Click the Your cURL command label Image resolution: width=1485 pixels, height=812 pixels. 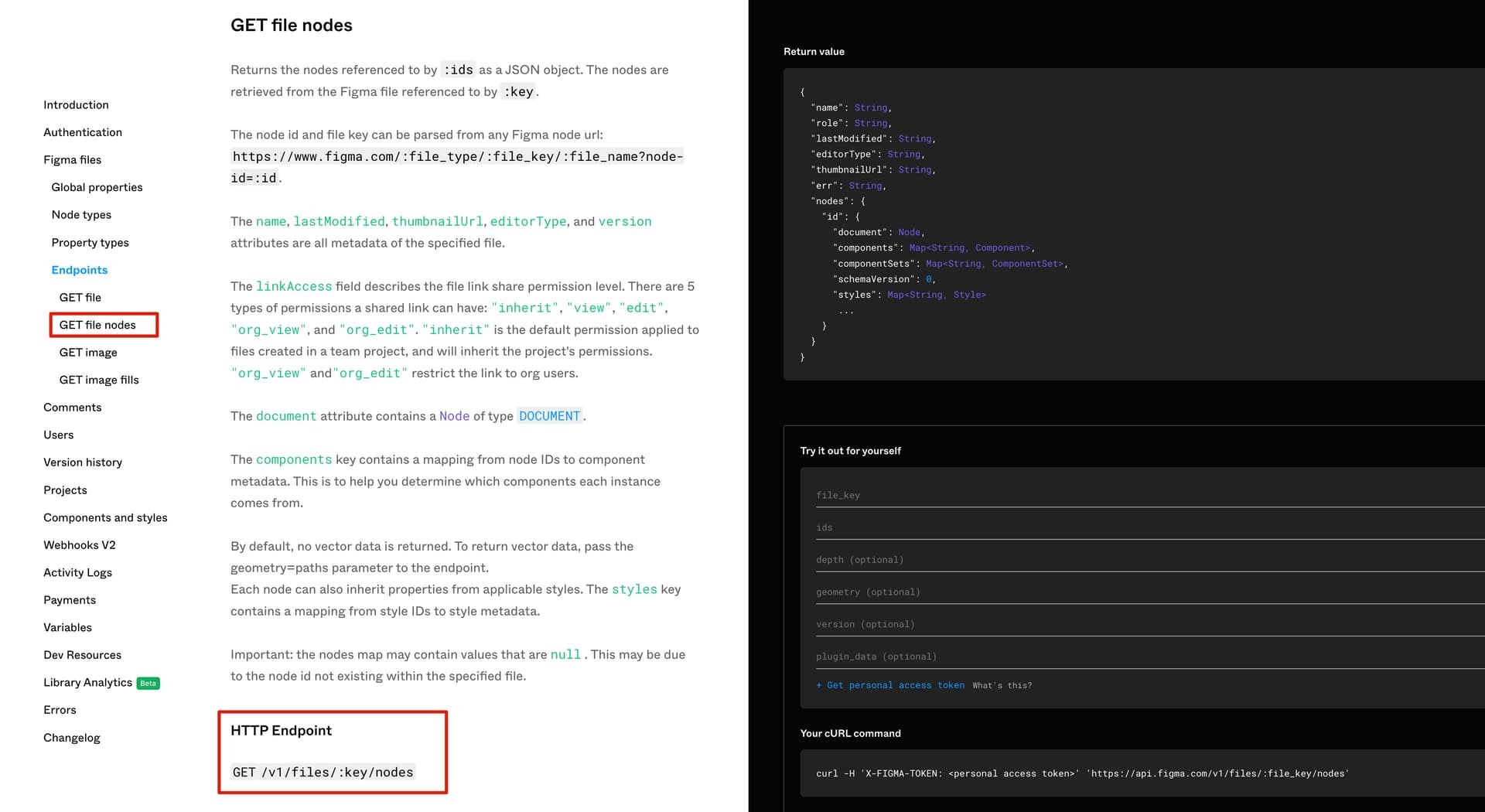coord(850,733)
